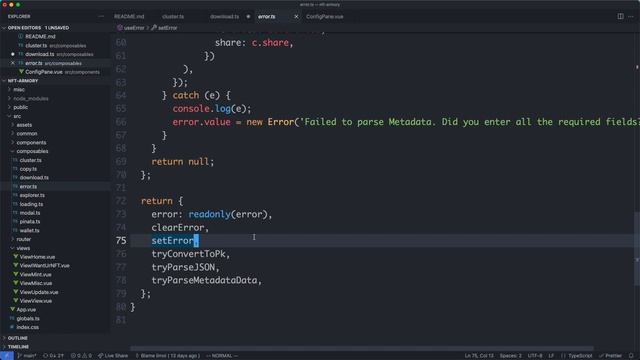The height and width of the screenshot is (360, 640).
Task: Open pinata.ts in the file tree
Action: tap(30, 222)
